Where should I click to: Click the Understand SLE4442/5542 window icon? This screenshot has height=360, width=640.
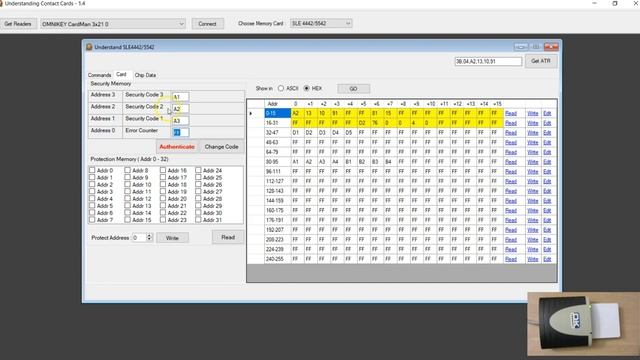pyautogui.click(x=89, y=47)
